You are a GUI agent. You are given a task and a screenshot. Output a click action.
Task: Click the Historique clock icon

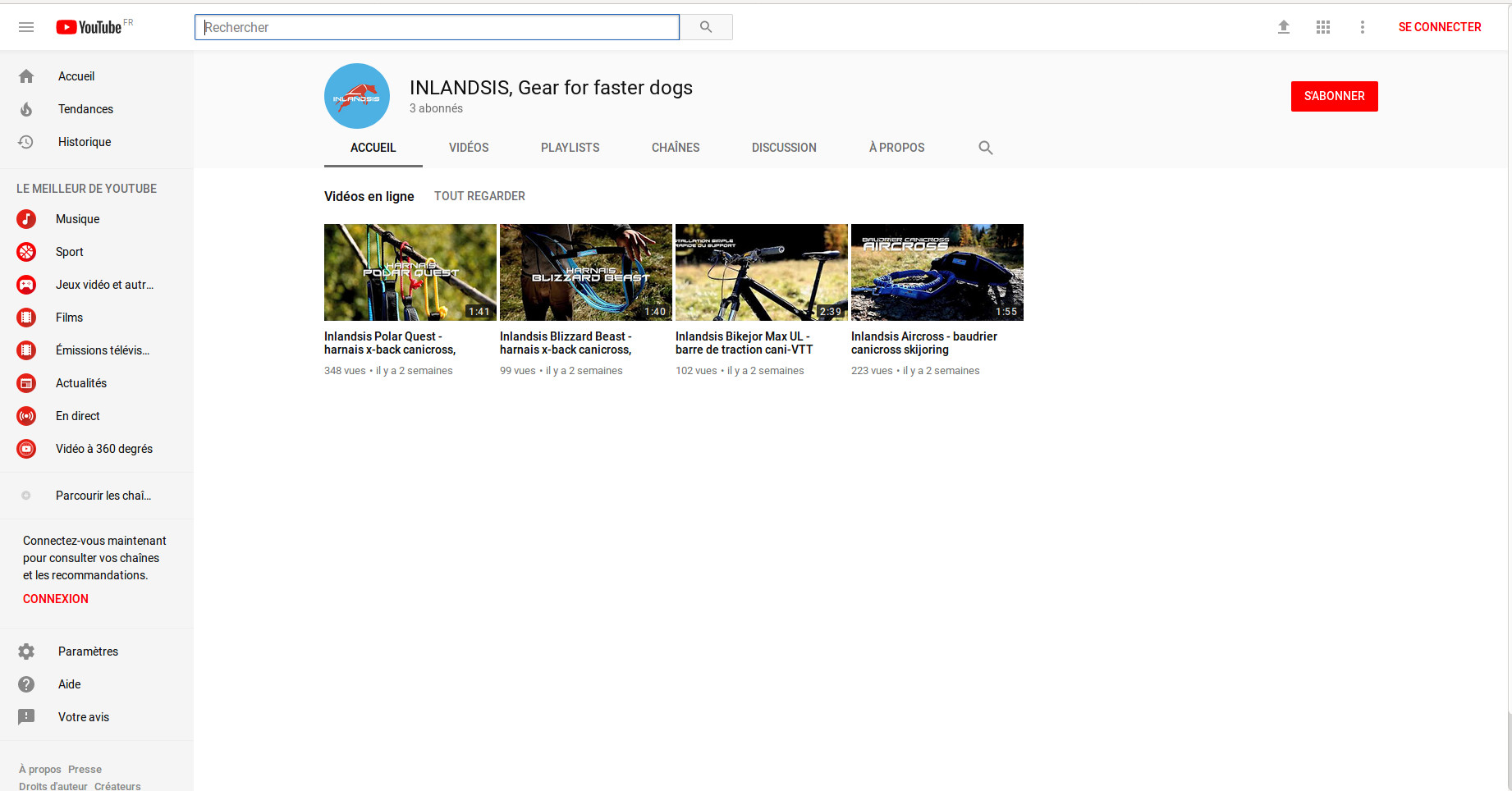point(26,142)
